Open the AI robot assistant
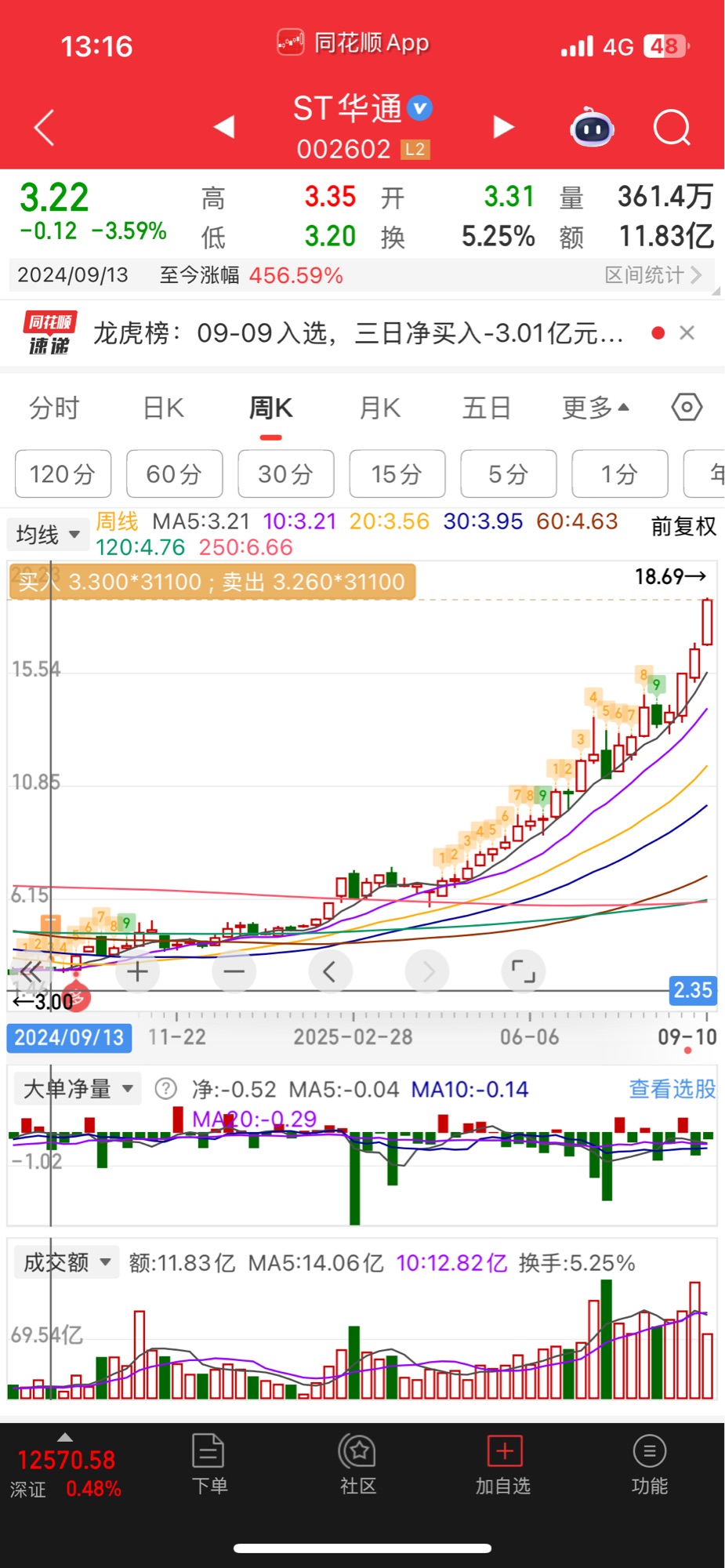Viewport: 725px width, 1568px height. point(593,127)
